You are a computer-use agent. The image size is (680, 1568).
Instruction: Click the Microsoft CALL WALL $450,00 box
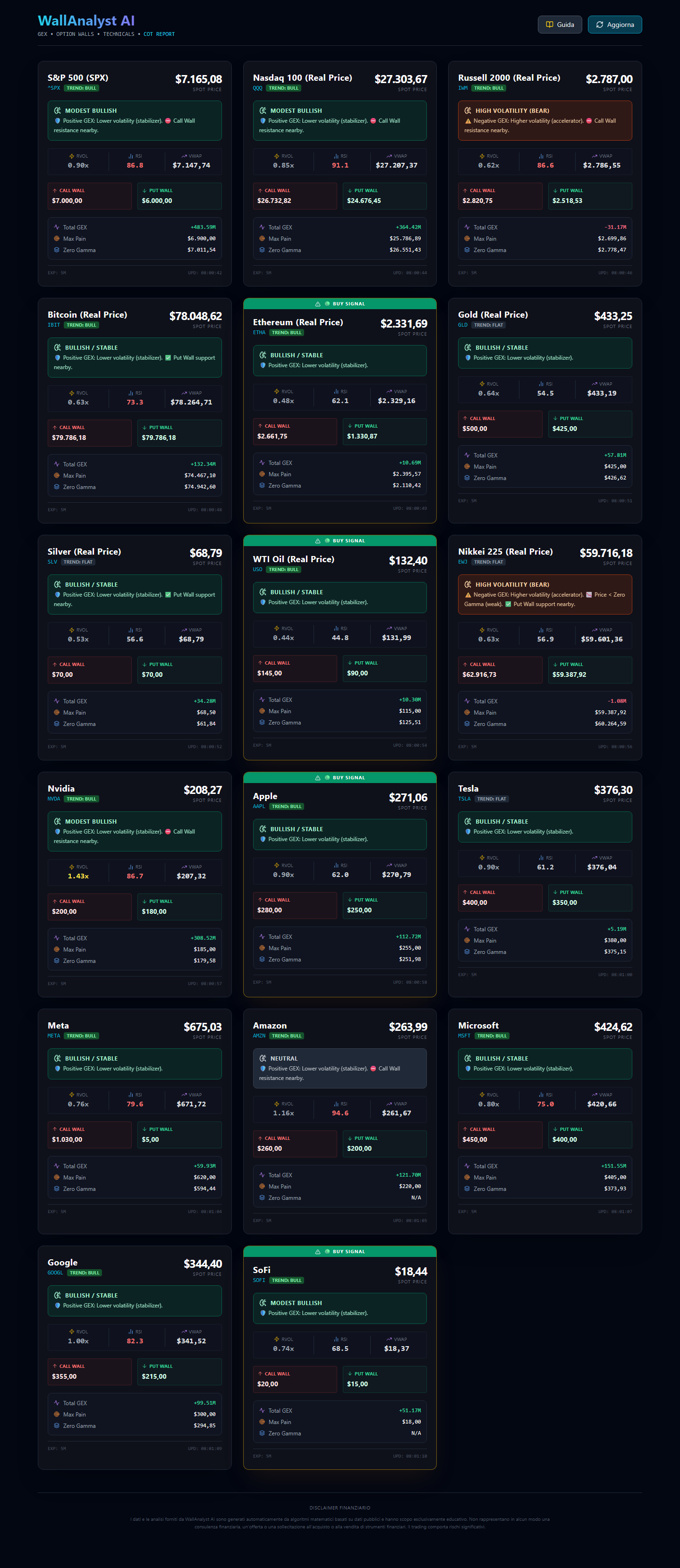[x=500, y=1135]
